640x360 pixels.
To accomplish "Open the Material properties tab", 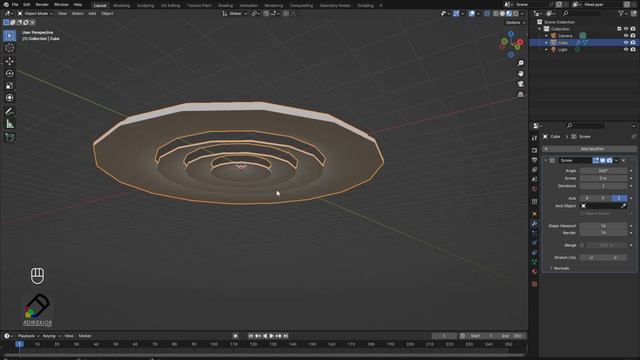I will tap(534, 272).
